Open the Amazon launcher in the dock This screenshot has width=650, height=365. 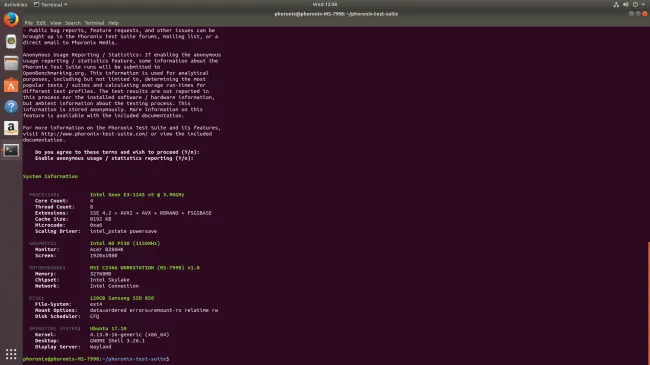click(11, 128)
